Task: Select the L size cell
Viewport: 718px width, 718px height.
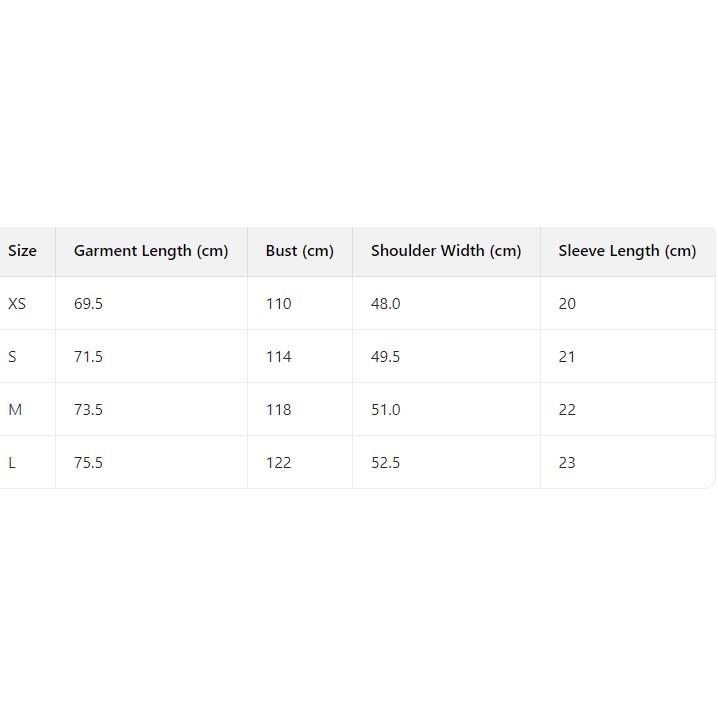Action: 12,463
